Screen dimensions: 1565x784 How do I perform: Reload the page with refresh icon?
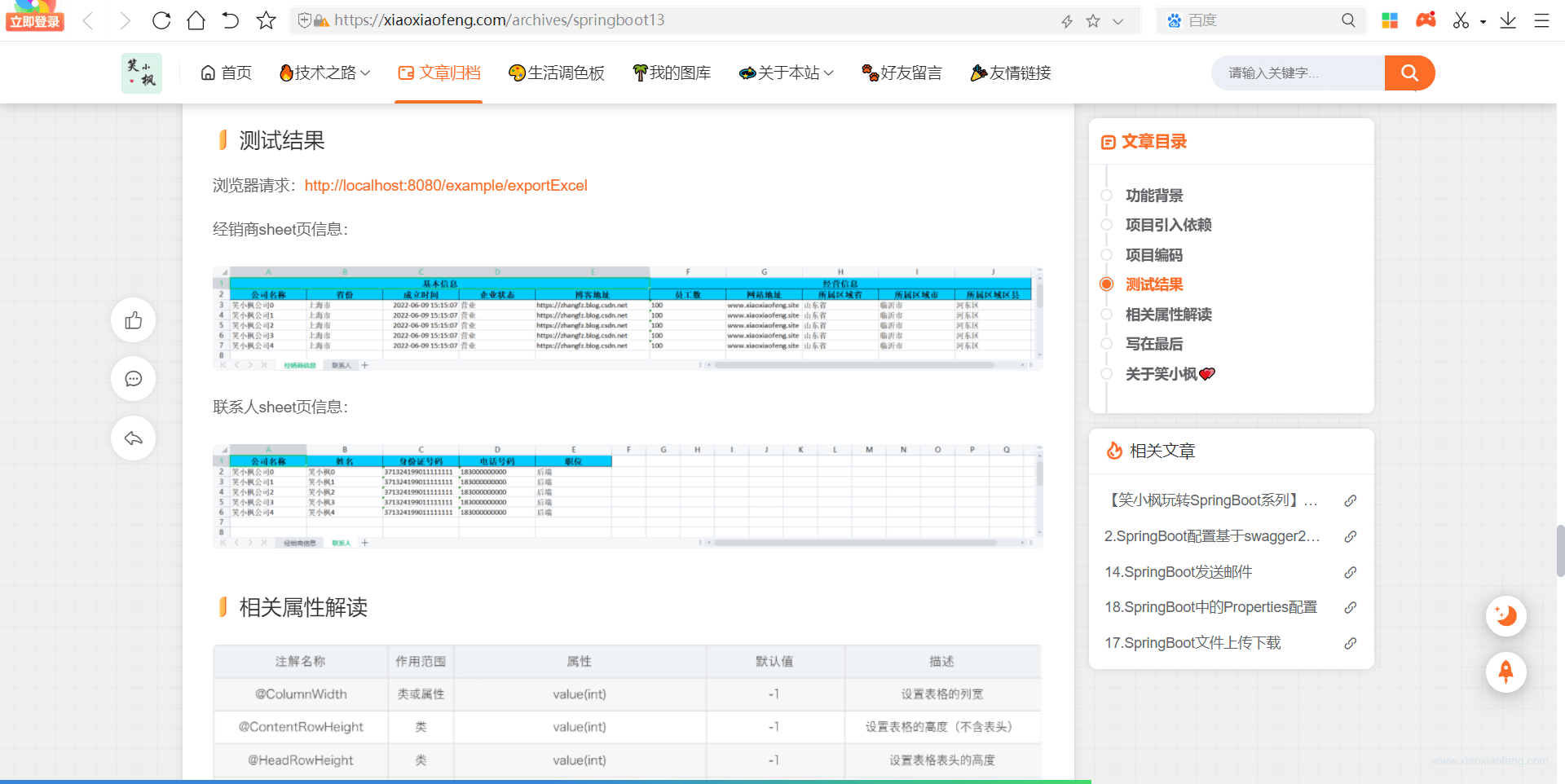(161, 20)
